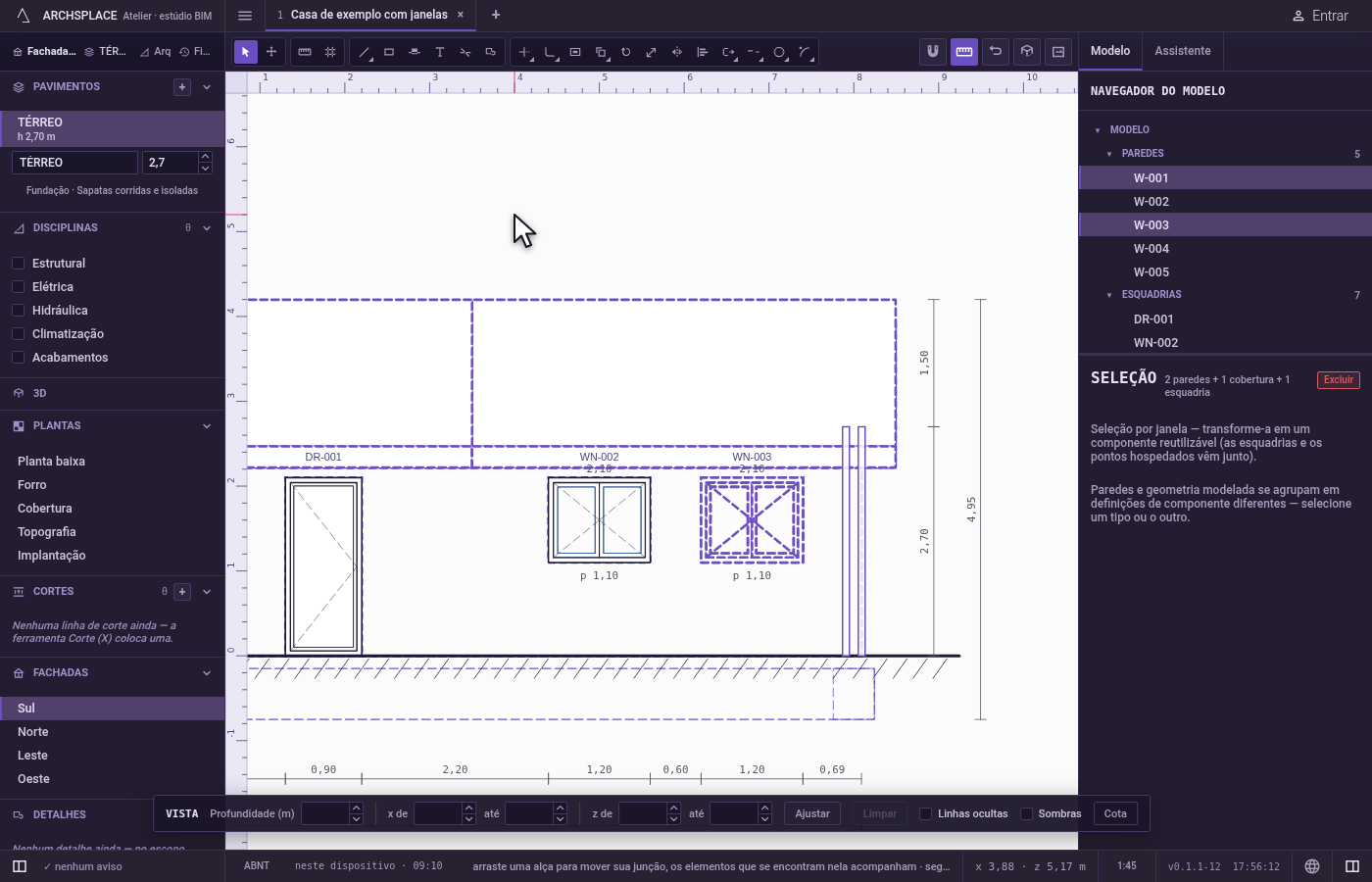The width and height of the screenshot is (1372, 882).
Task: Open the Casa de exemplo com janelas tab
Action: [368, 15]
